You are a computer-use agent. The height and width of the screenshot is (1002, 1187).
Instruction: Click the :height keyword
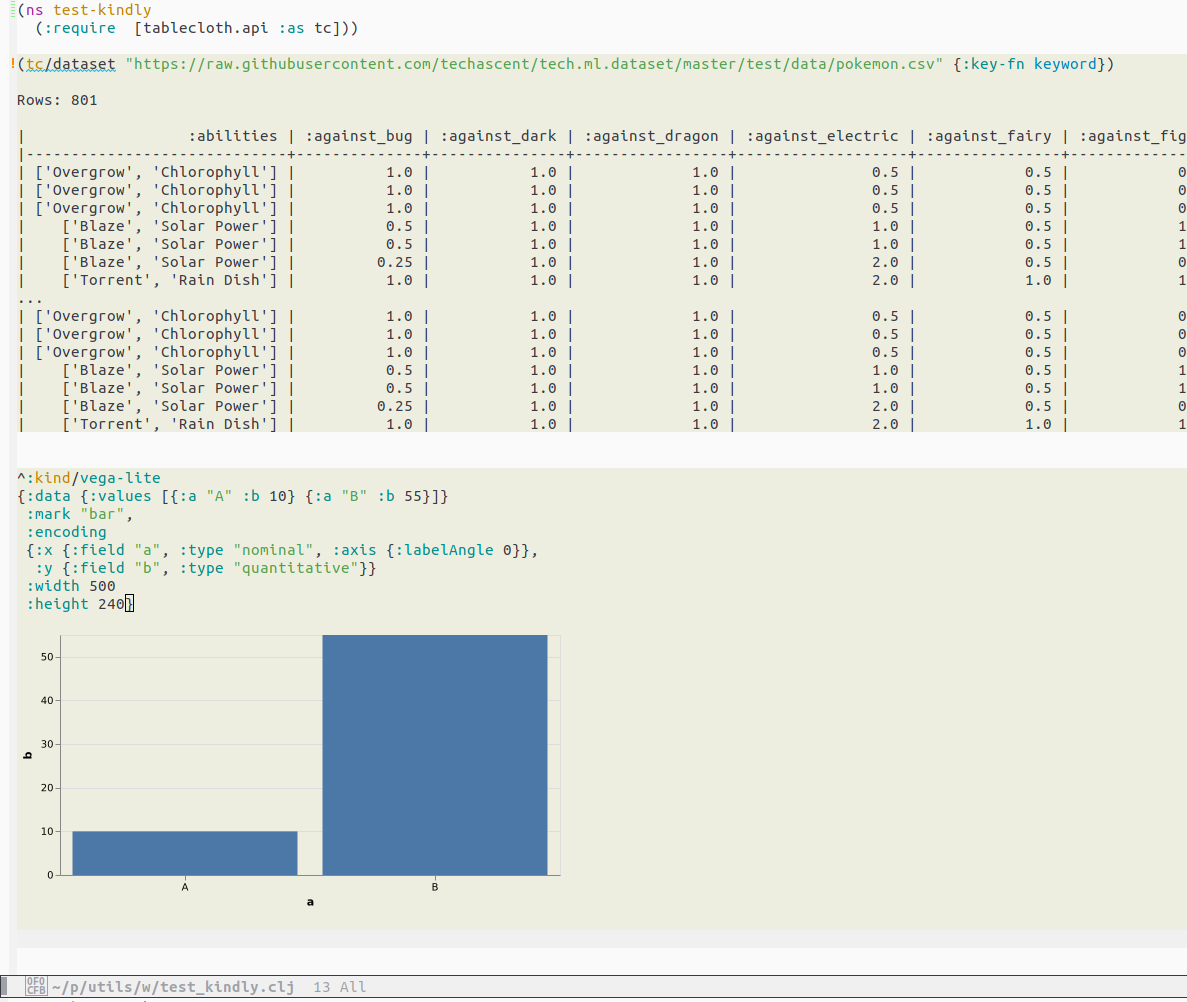pos(58,604)
